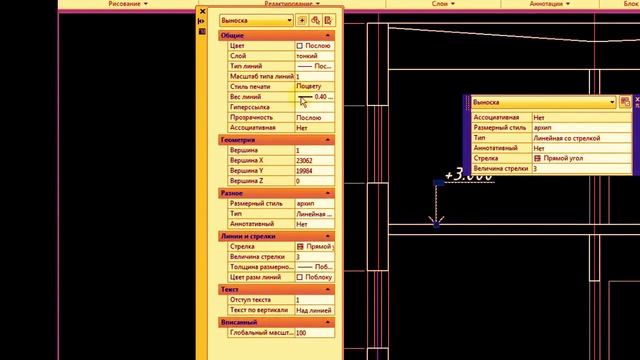Expand the Слои ribbon panel
This screenshot has height=360, width=640.
[443, 4]
